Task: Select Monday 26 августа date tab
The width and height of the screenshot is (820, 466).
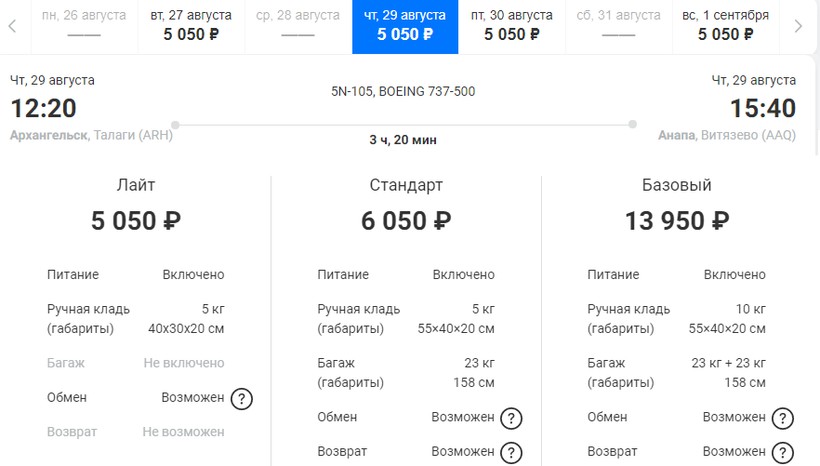Action: 84,26
